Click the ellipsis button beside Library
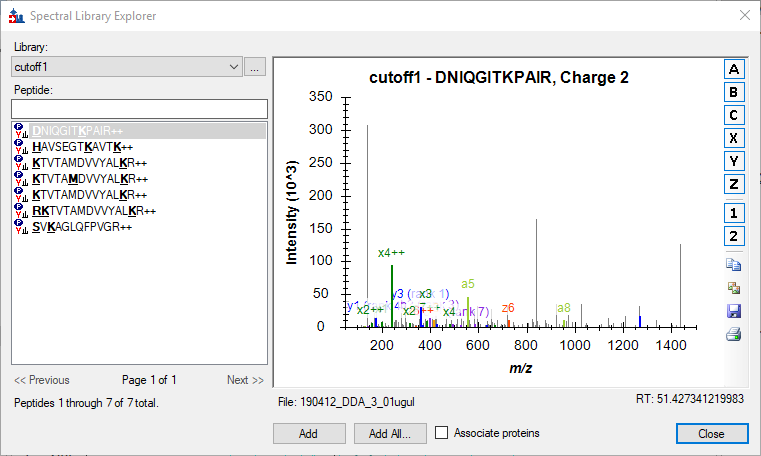This screenshot has width=761, height=456. (x=256, y=67)
